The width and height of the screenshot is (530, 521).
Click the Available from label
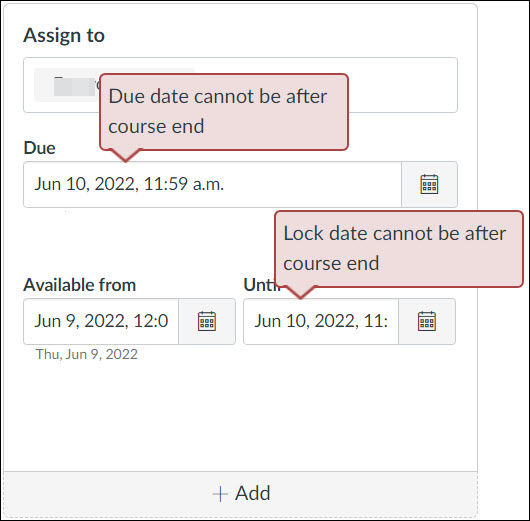click(79, 285)
